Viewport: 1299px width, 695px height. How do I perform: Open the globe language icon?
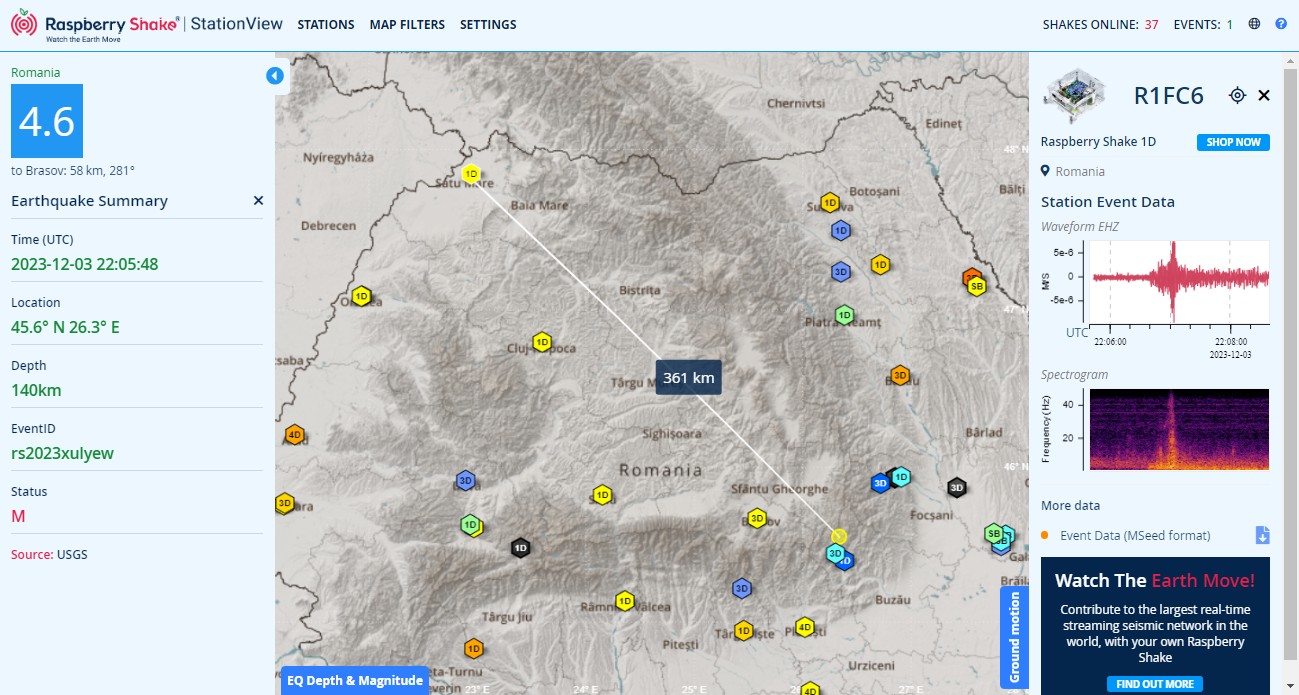coord(1255,24)
